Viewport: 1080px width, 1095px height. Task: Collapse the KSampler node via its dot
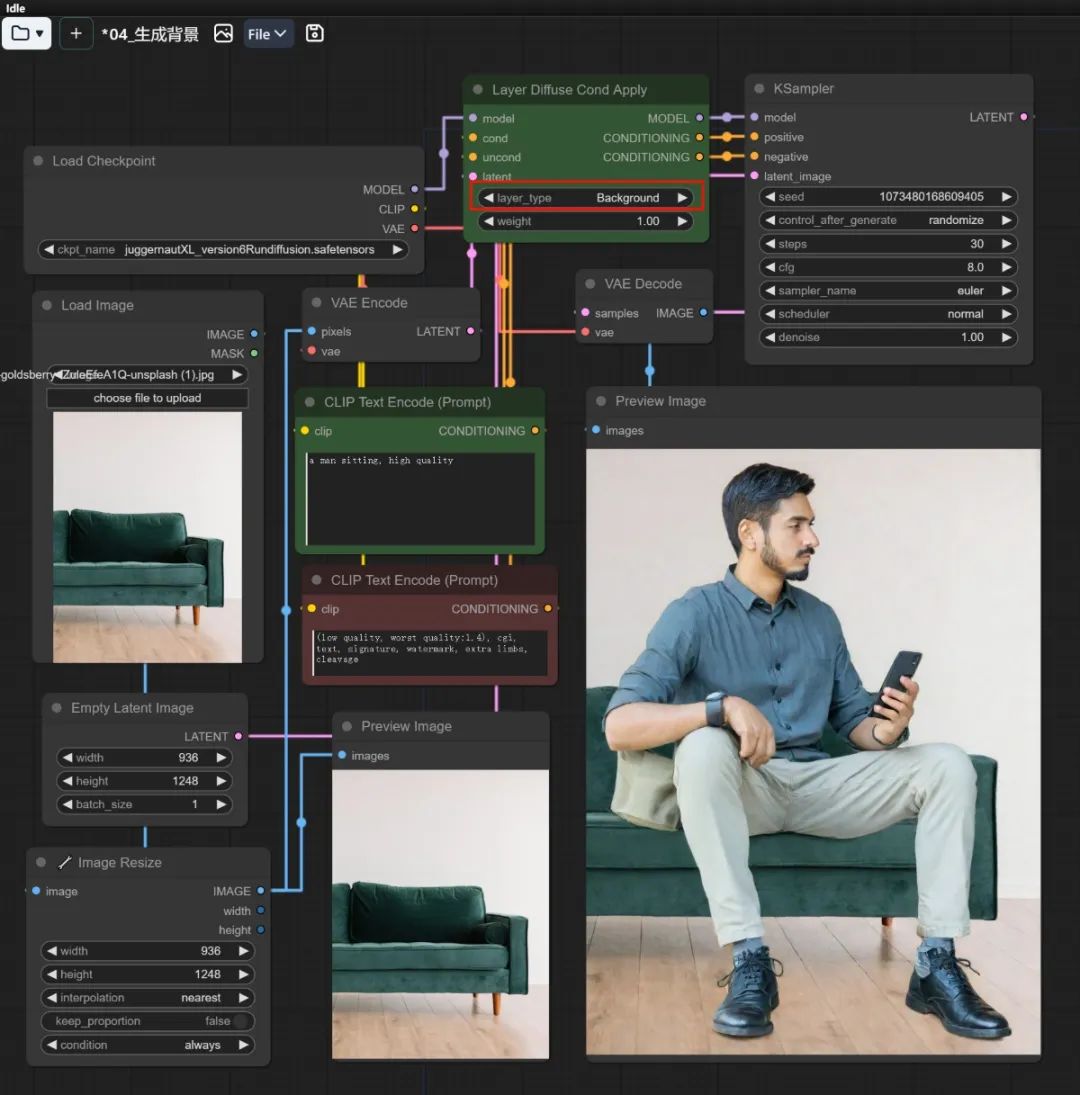pos(760,89)
